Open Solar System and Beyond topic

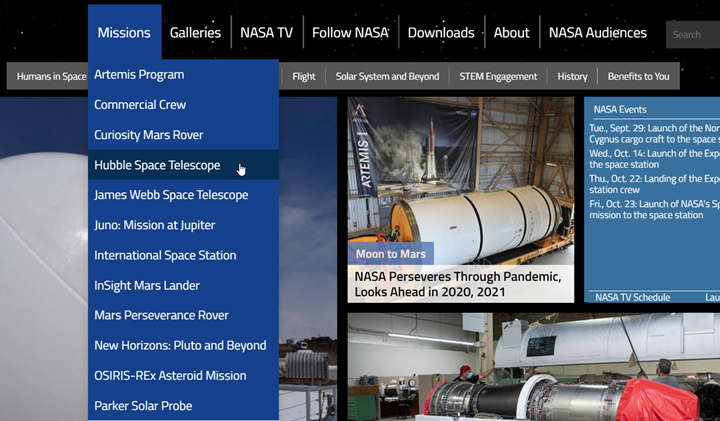(387, 76)
